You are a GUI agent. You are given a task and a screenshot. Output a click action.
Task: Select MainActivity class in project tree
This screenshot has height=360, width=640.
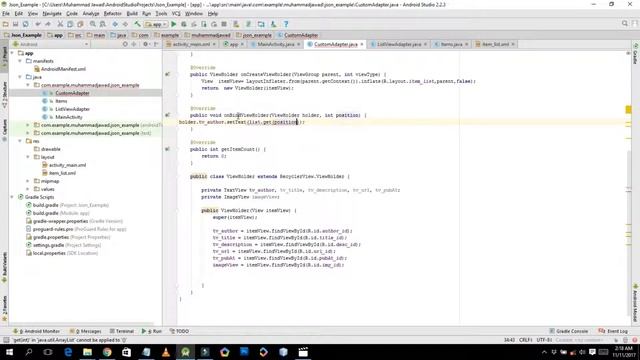click(69, 117)
